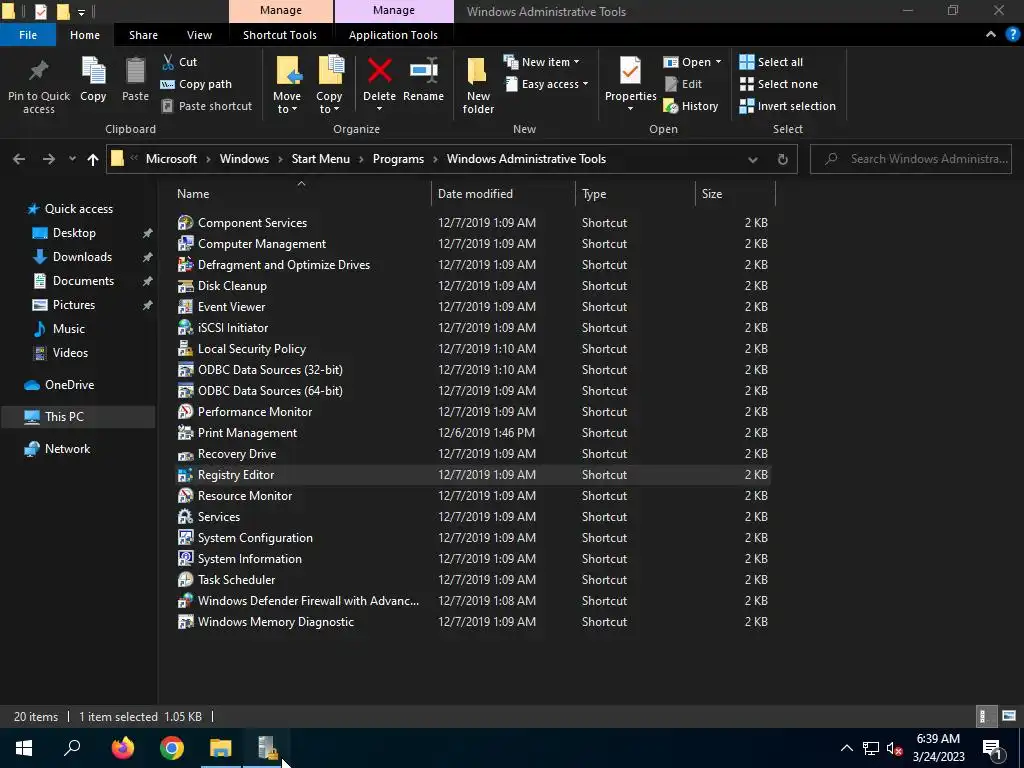Select Downloads in Quick access

pos(82,257)
